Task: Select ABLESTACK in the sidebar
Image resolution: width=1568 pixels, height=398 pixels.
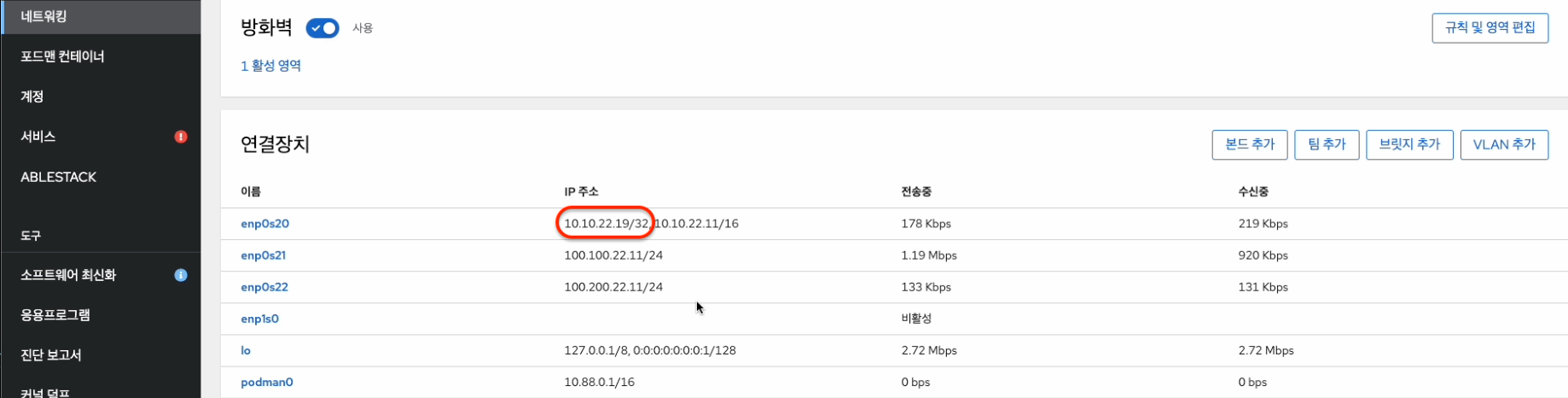Action: click(x=59, y=177)
